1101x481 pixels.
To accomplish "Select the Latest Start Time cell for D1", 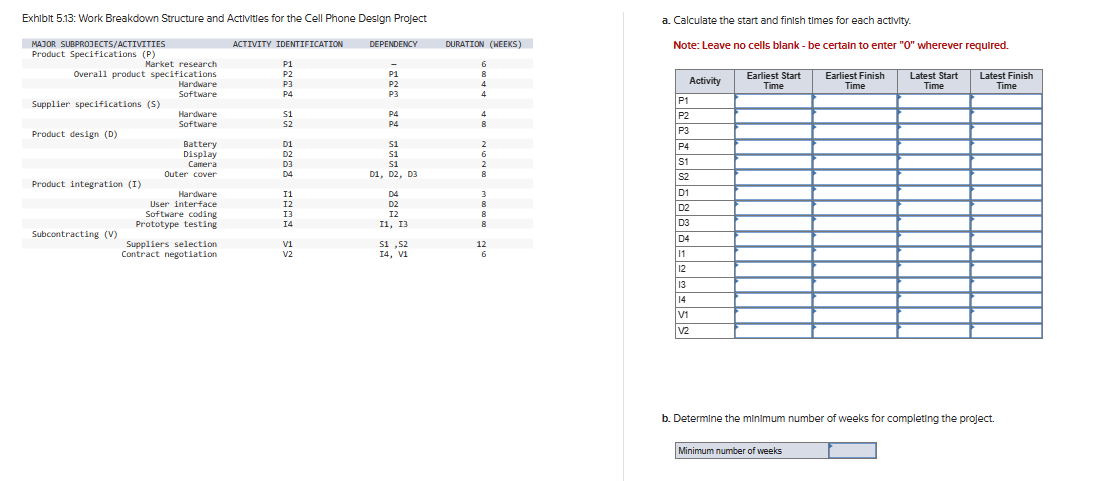I will click(934, 192).
